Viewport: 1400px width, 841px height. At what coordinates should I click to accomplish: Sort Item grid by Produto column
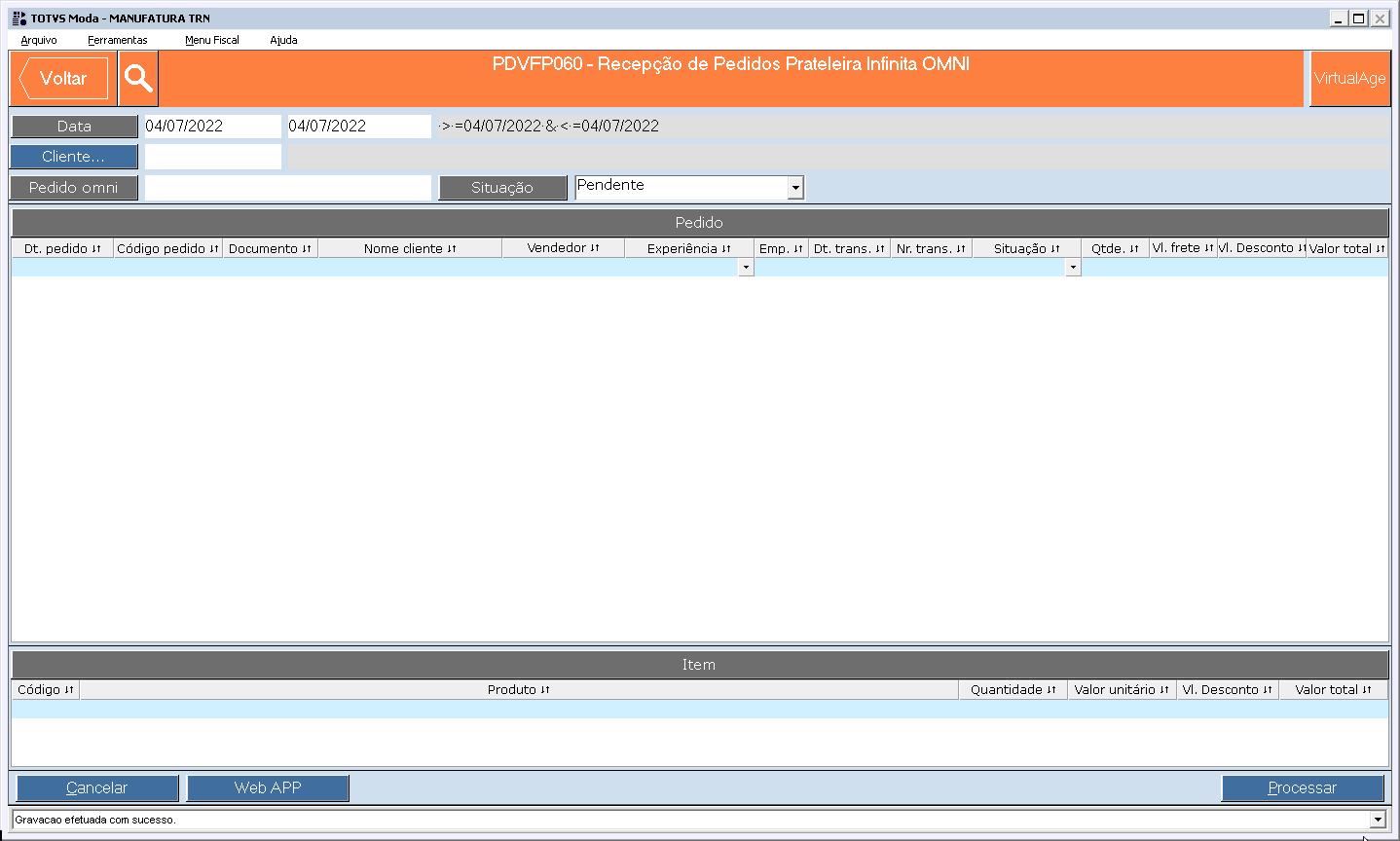519,690
